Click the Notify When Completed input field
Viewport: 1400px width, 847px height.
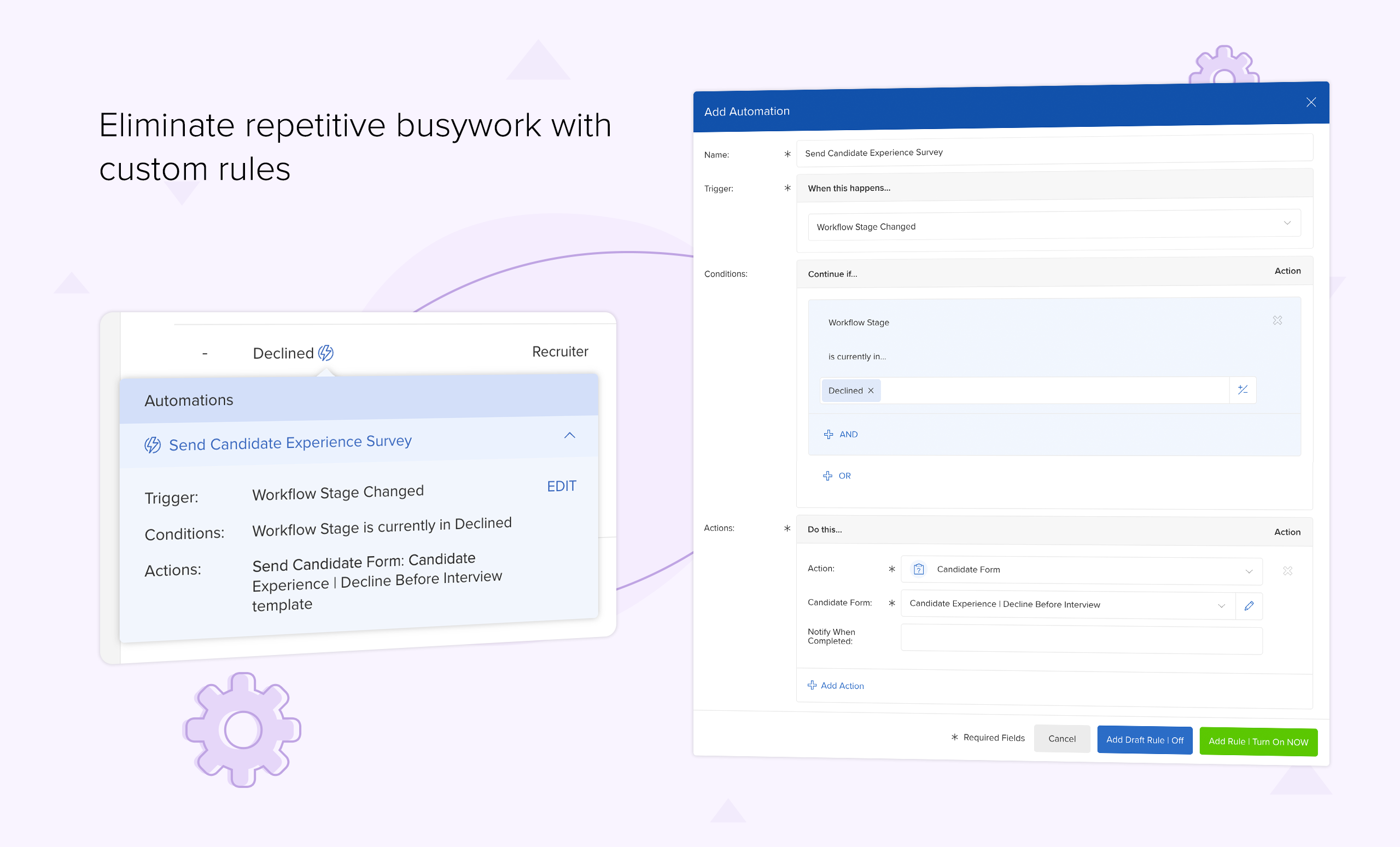(x=1081, y=640)
